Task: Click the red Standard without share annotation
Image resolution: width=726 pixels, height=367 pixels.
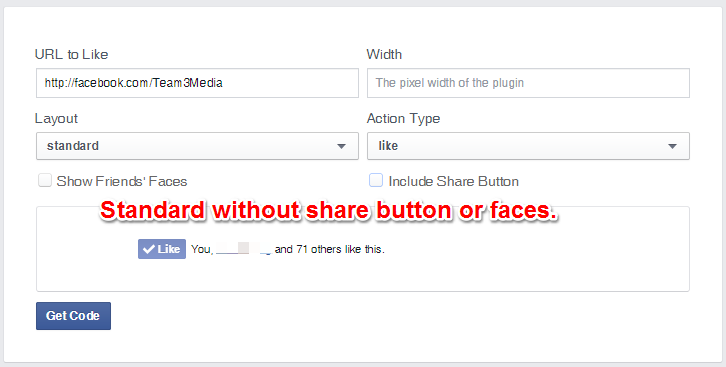Action: coord(329,211)
